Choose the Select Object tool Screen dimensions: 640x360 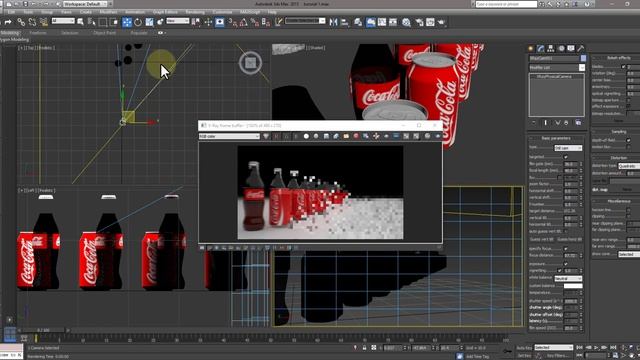(x=80, y=22)
